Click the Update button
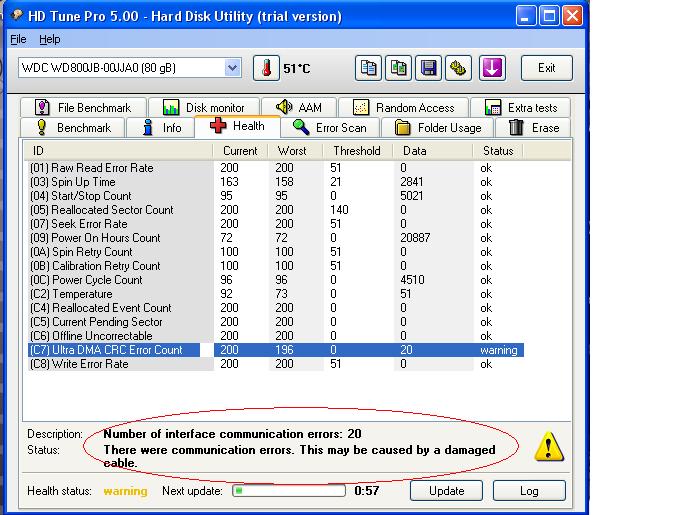 point(446,491)
